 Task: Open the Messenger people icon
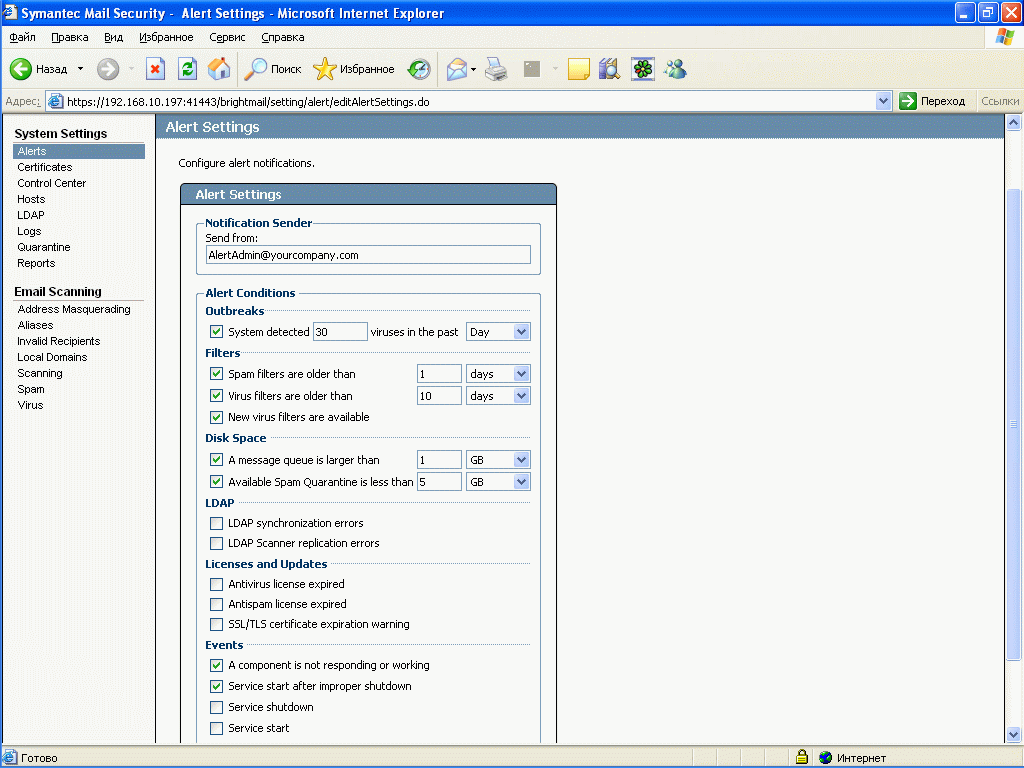[x=675, y=69]
